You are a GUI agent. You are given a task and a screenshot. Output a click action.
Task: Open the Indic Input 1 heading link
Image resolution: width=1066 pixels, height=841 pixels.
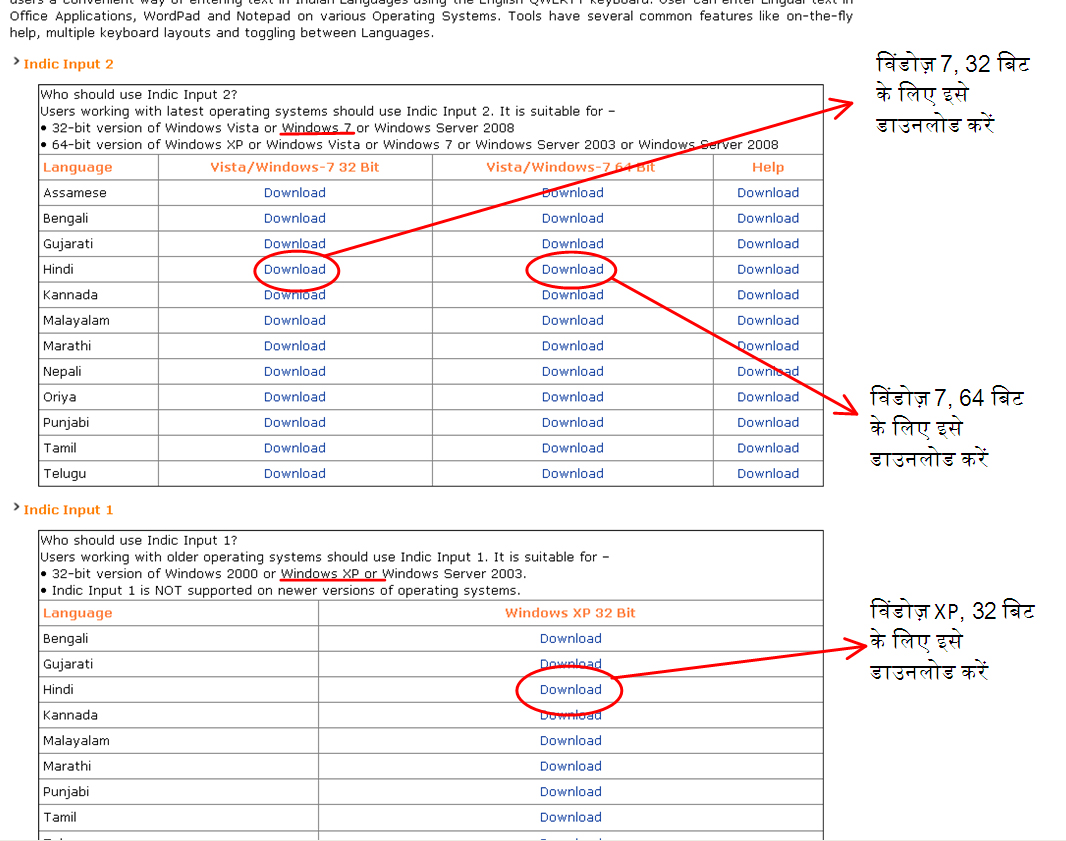69,510
